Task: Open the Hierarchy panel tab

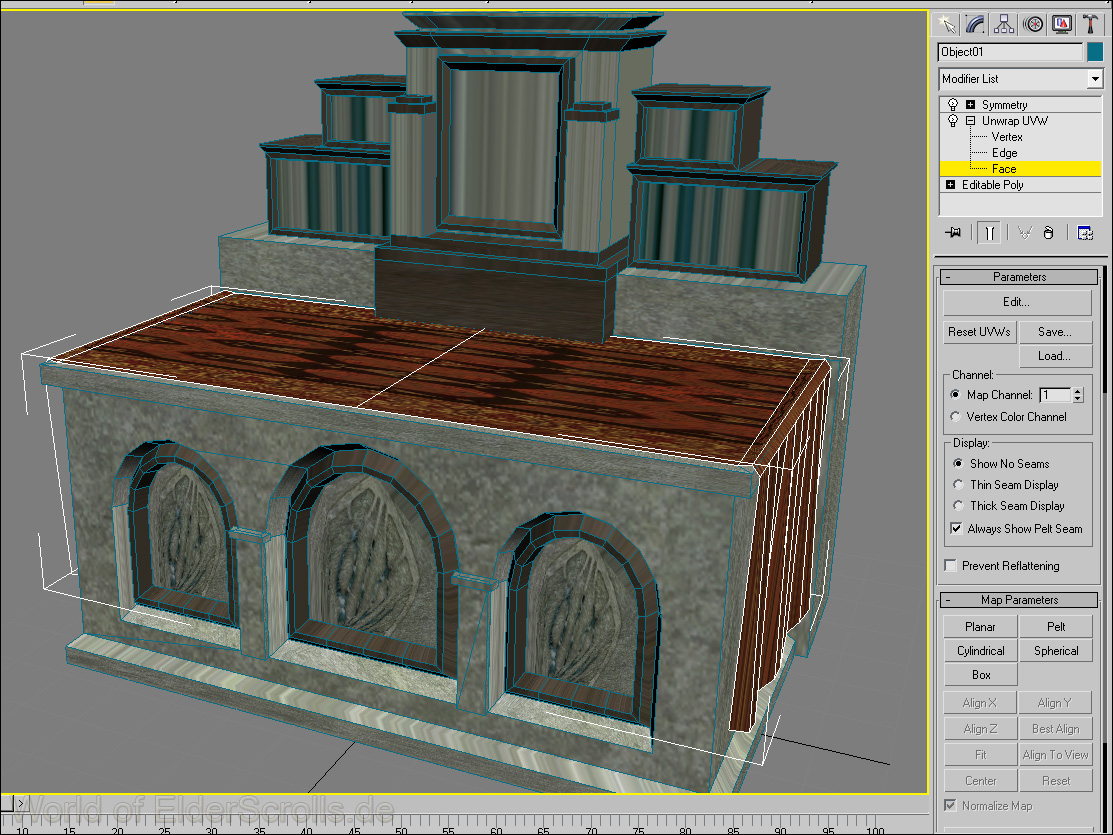Action: [x=1004, y=23]
